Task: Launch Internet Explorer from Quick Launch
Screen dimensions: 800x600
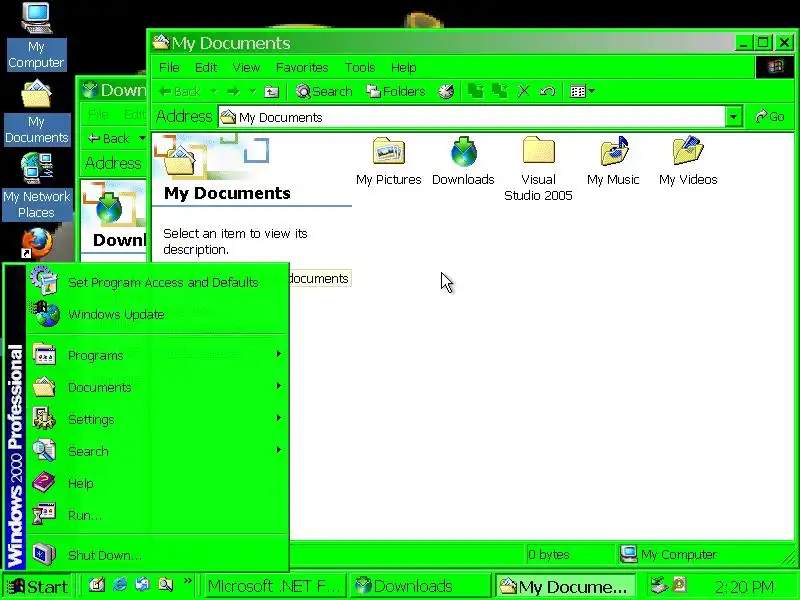Action: click(x=120, y=584)
